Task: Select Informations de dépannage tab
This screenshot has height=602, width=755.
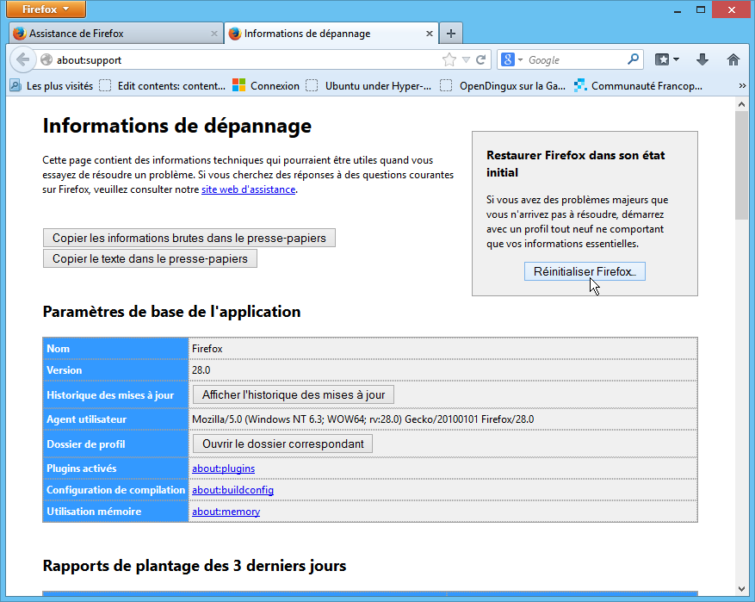Action: point(332,33)
